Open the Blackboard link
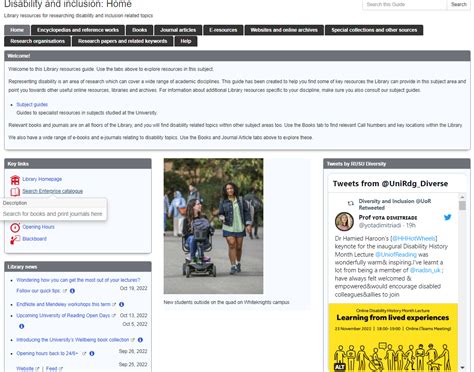The height and width of the screenshot is (372, 474). click(34, 239)
